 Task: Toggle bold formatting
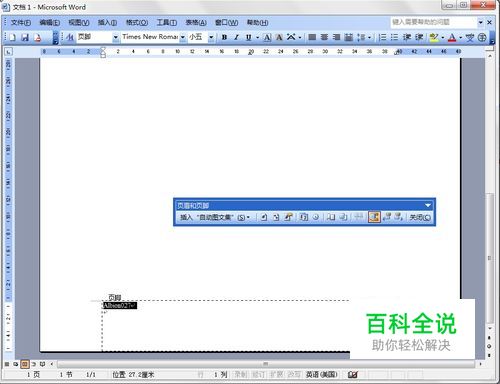pyautogui.click(x=224, y=37)
